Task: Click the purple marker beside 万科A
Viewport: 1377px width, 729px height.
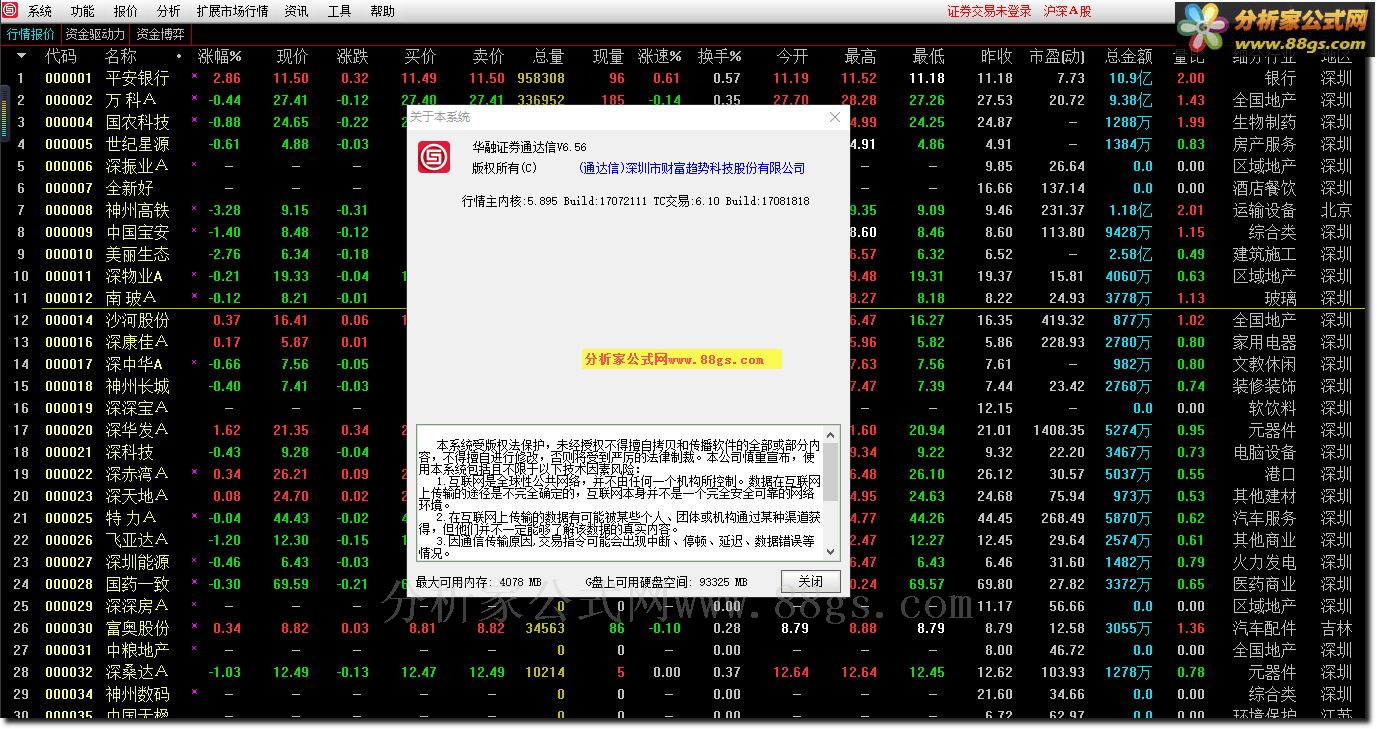Action: click(194, 99)
